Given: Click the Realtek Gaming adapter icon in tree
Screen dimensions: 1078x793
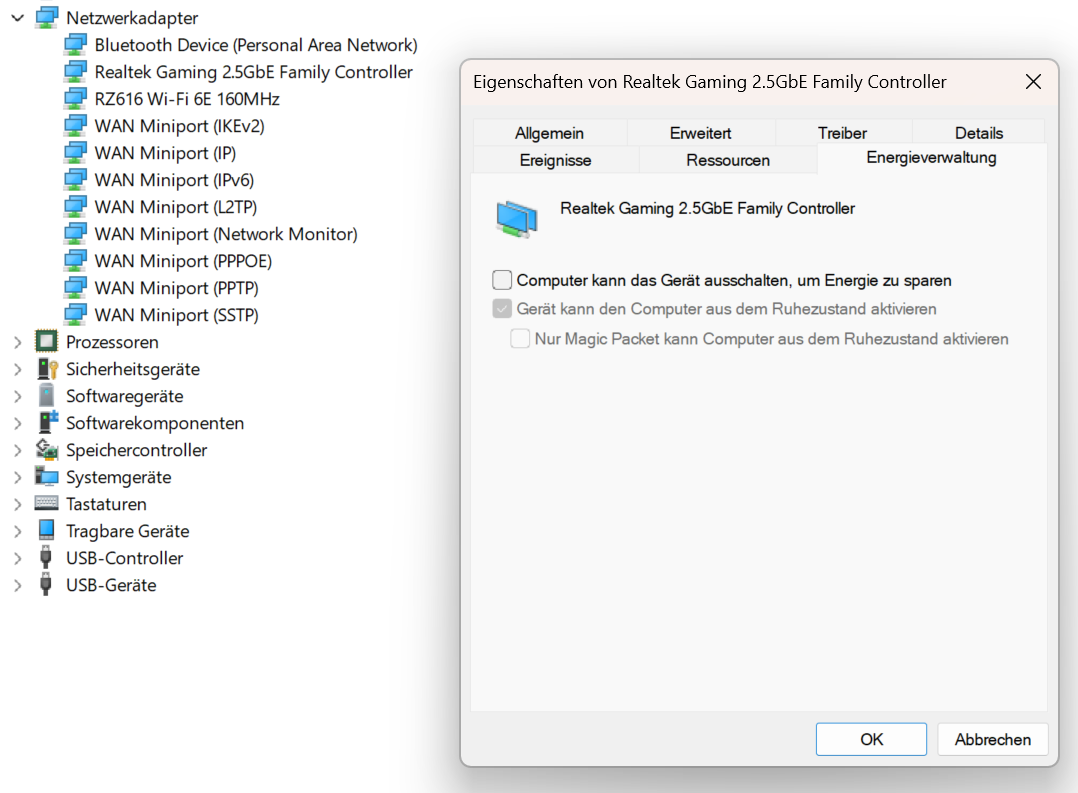Looking at the screenshot, I should coord(75,72).
